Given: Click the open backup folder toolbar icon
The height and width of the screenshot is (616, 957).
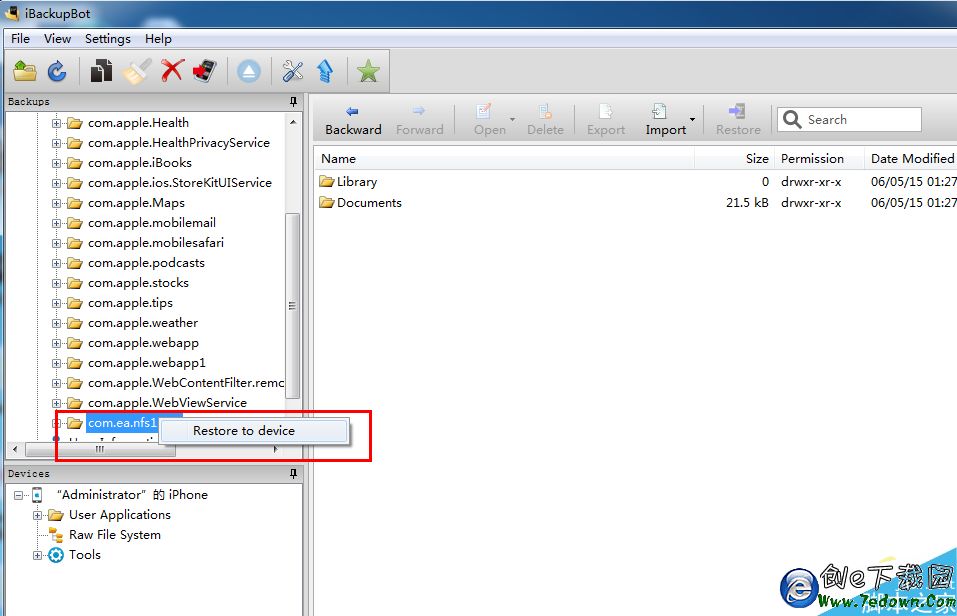Looking at the screenshot, I should pyautogui.click(x=25, y=71).
